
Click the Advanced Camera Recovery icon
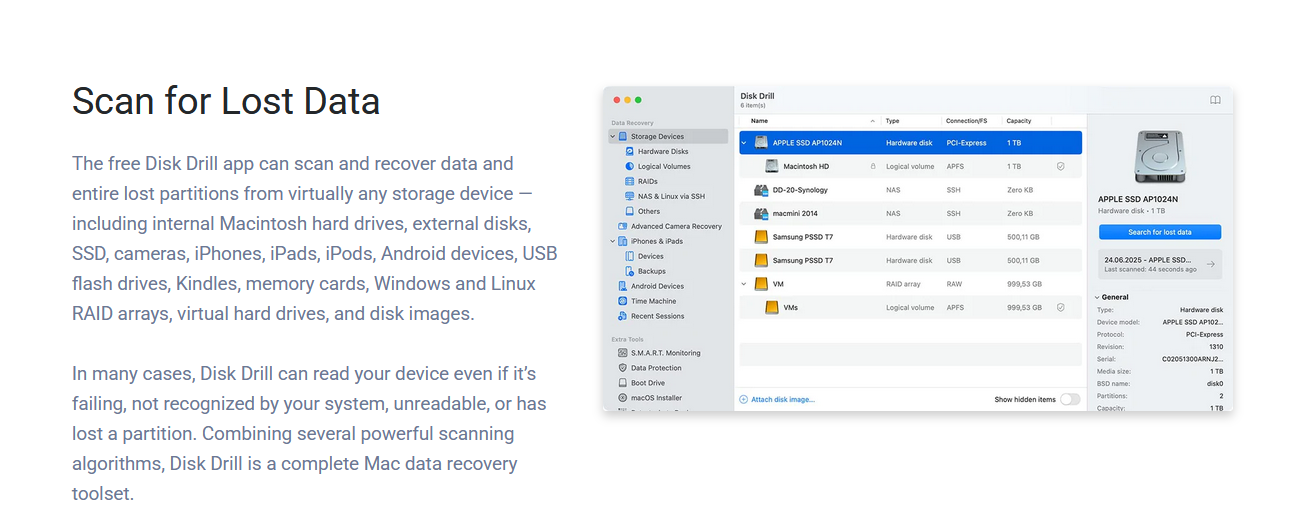tap(622, 226)
